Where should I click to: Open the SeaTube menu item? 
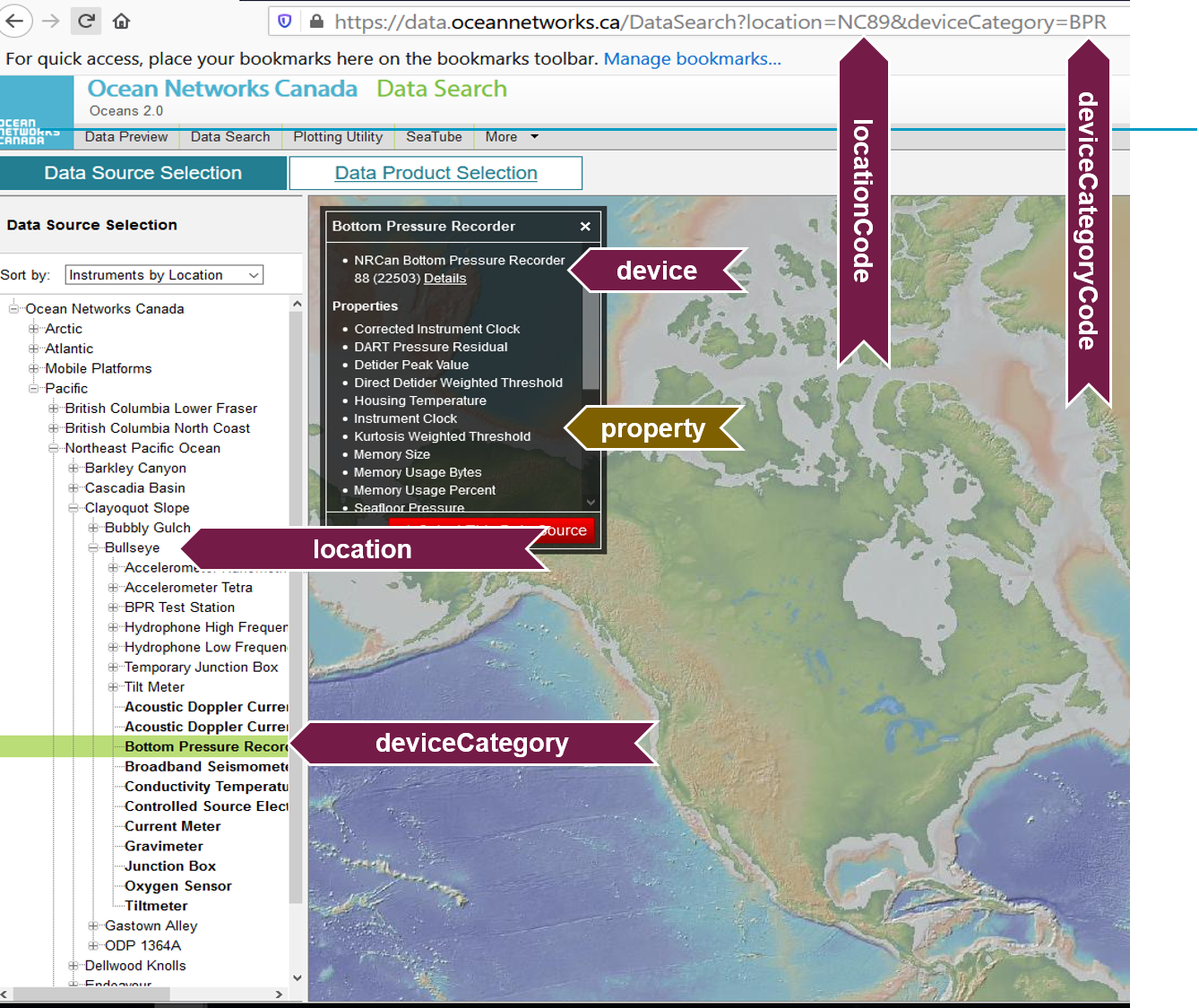tap(434, 137)
